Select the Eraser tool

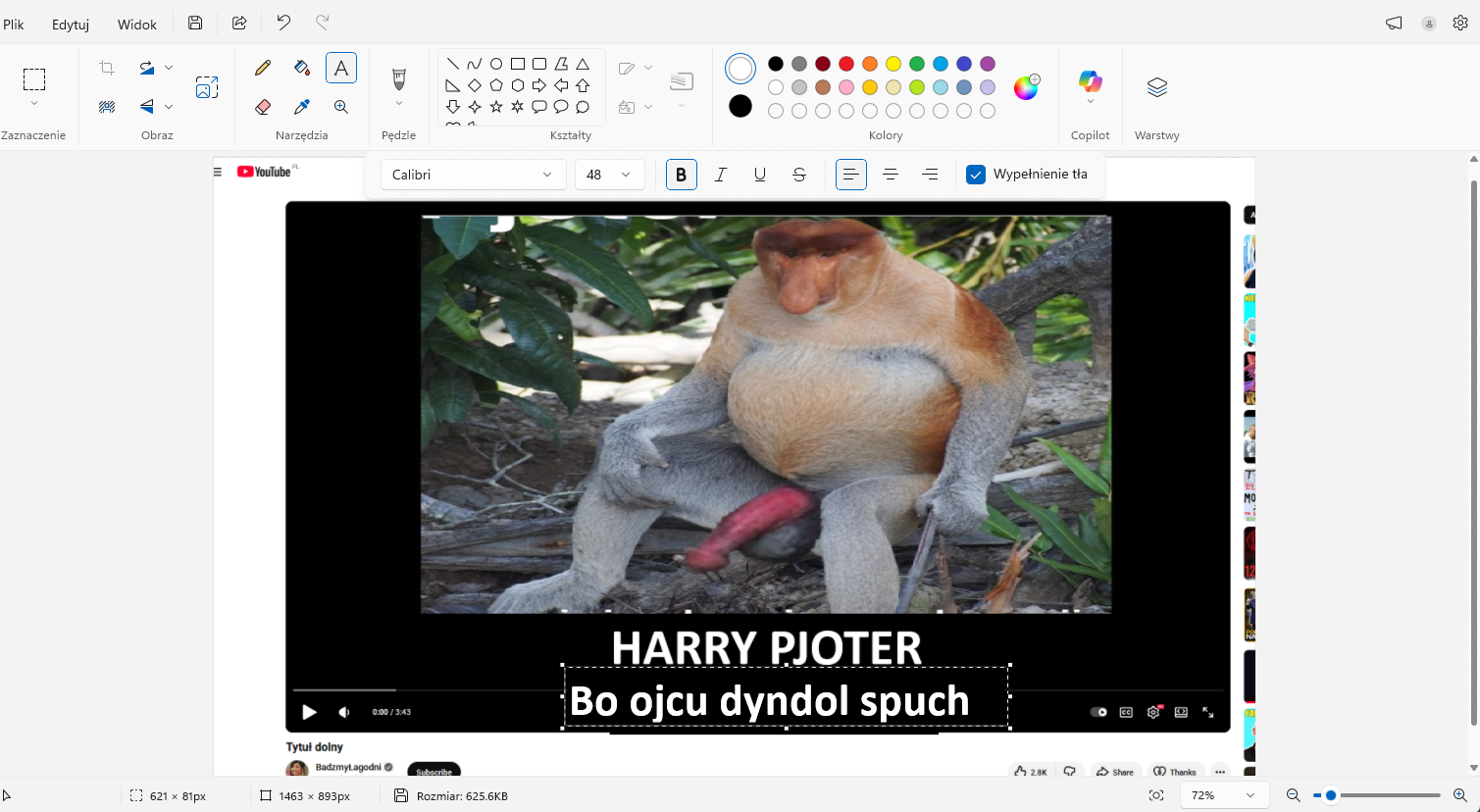pos(262,107)
